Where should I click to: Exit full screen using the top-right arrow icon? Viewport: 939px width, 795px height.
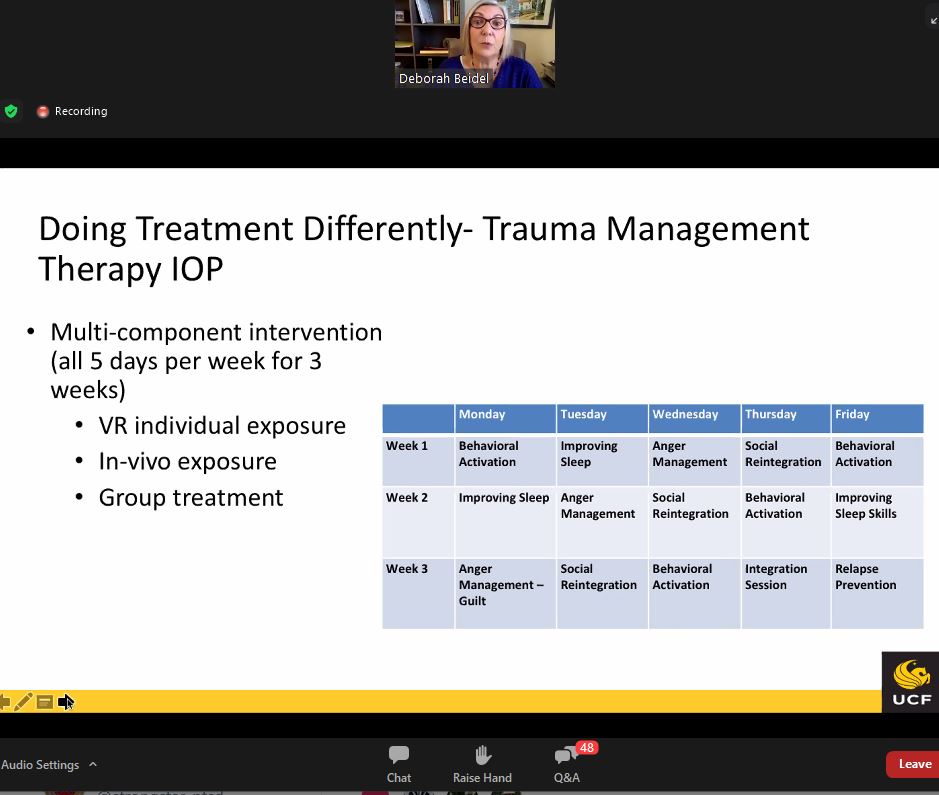pyautogui.click(x=932, y=20)
